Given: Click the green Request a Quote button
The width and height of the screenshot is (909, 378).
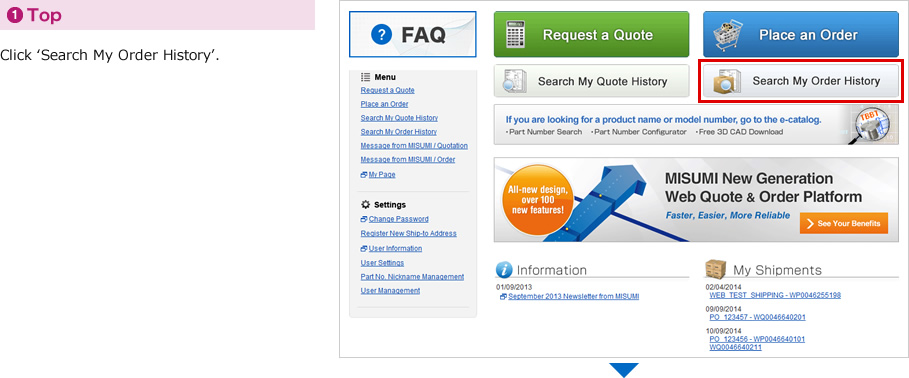Looking at the screenshot, I should pyautogui.click(x=591, y=34).
